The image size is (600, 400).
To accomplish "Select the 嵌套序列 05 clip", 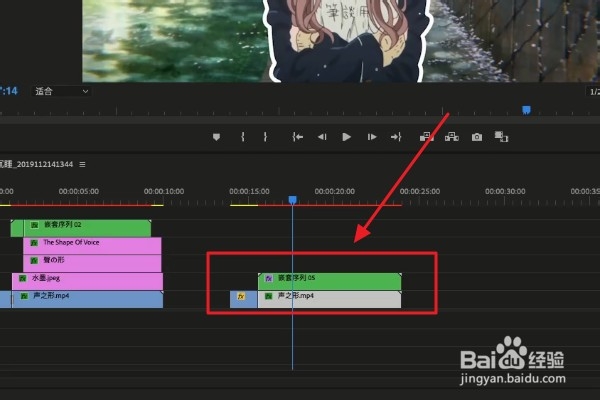I will click(329, 281).
